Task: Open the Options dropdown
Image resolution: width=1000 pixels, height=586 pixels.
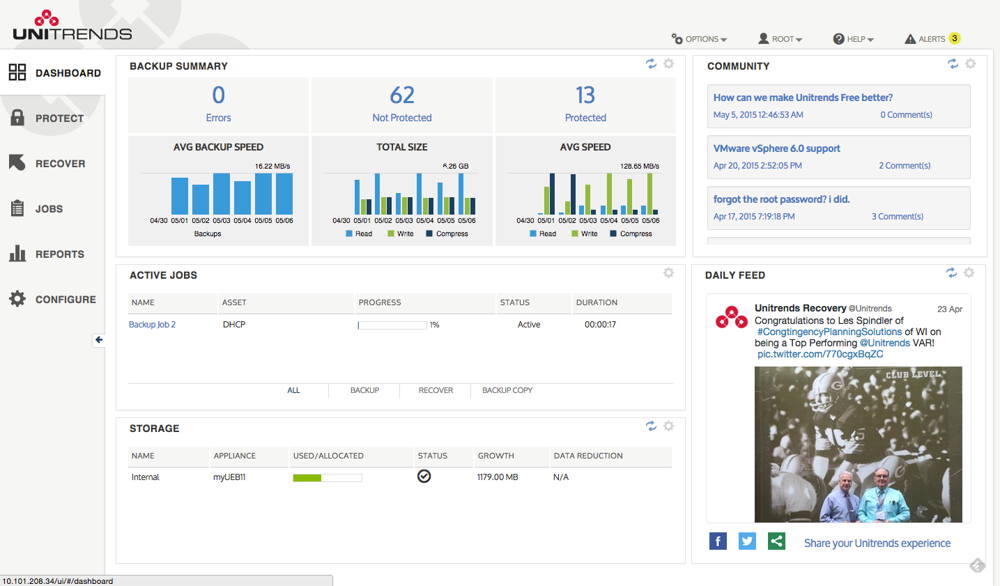Action: (698, 38)
